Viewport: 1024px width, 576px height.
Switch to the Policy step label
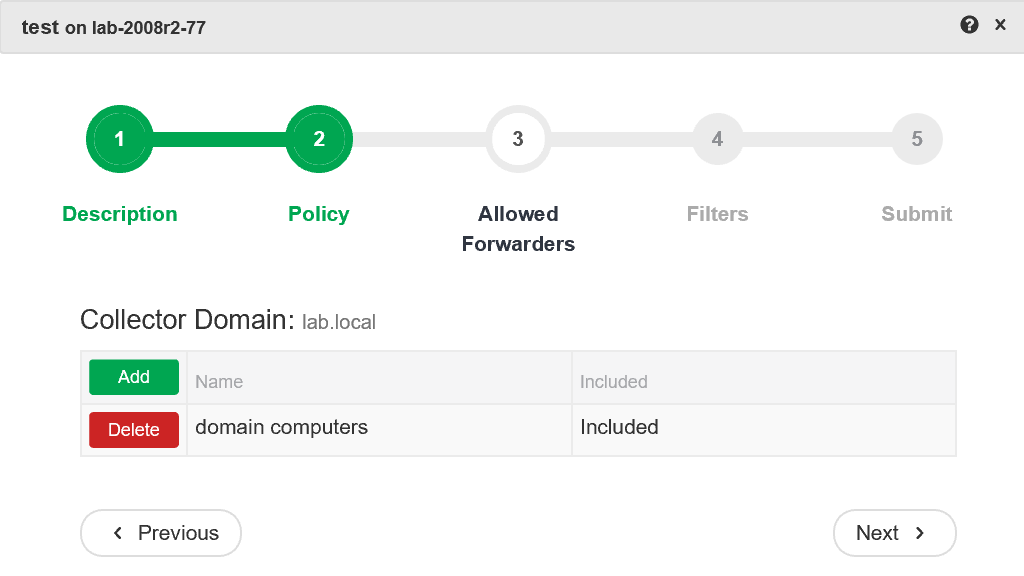coord(319,214)
